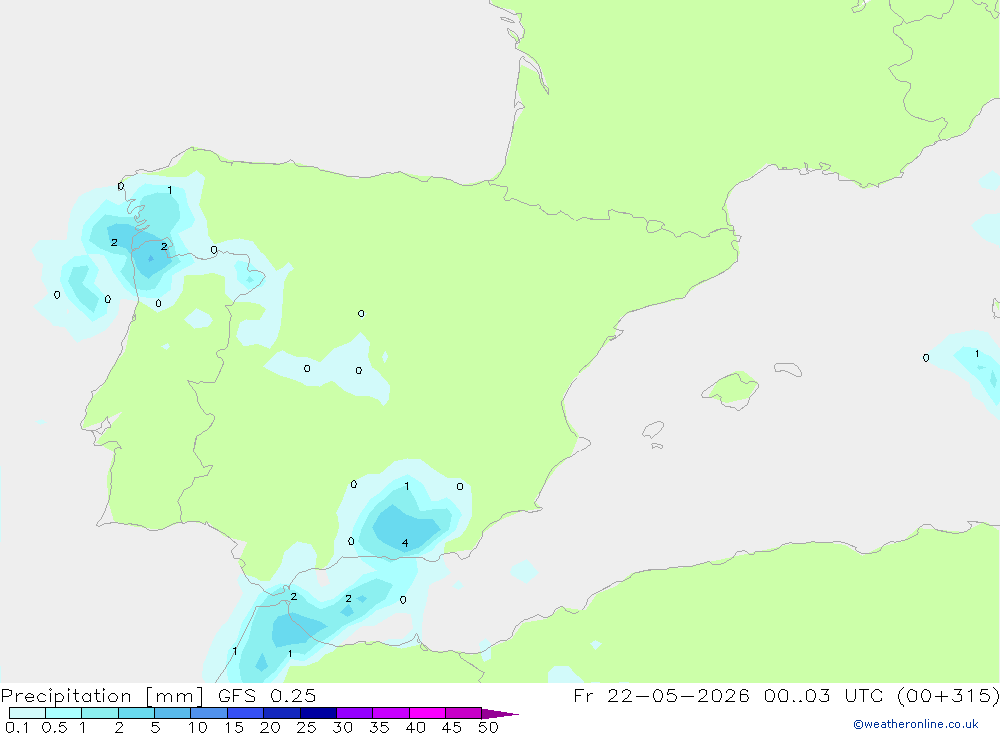This screenshot has width=1000, height=733.
Task: Click the 'GFS 0.25' model label
Action: [x=267, y=695]
